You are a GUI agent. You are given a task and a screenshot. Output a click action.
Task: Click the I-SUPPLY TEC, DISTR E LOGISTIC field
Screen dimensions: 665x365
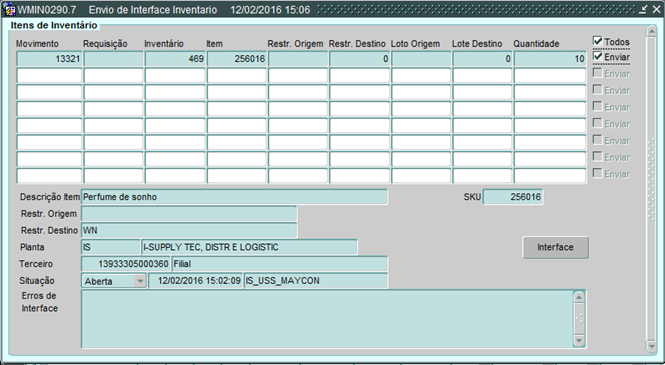(249, 247)
